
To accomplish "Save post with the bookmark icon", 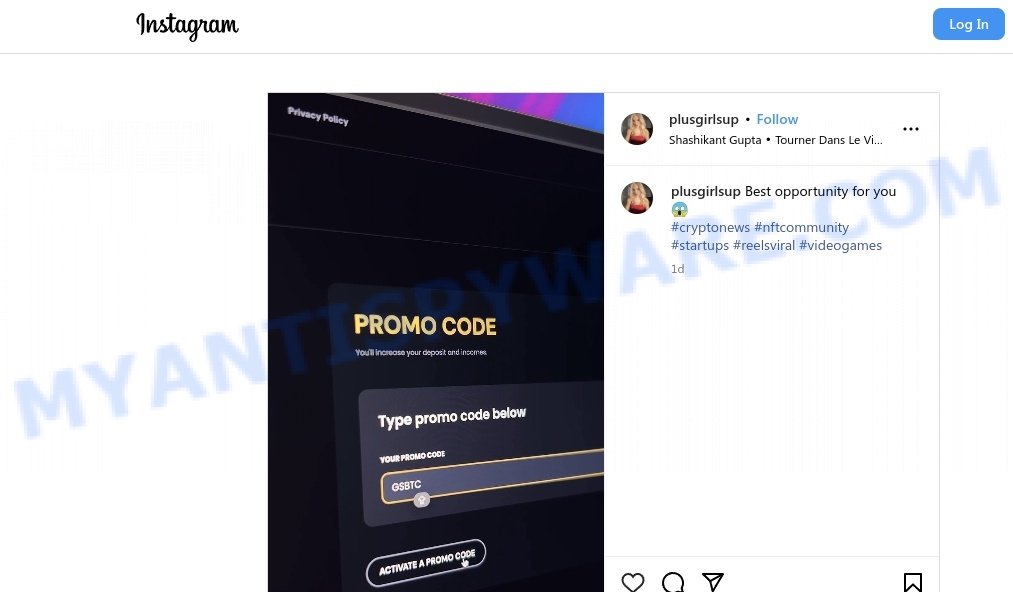I will pos(912,582).
